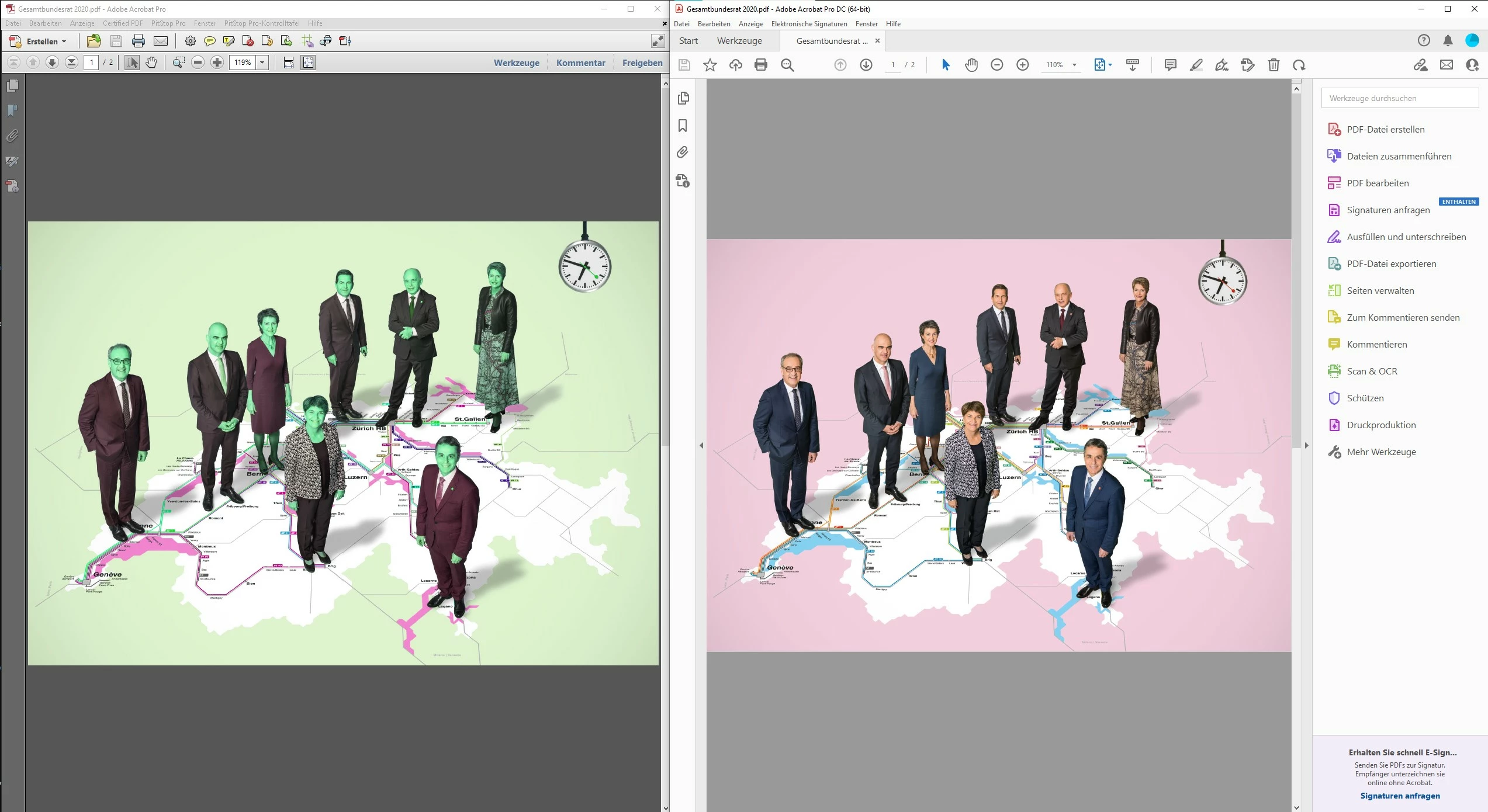
Task: Click the Kommentar pane button in left Acrobat
Action: coord(580,63)
